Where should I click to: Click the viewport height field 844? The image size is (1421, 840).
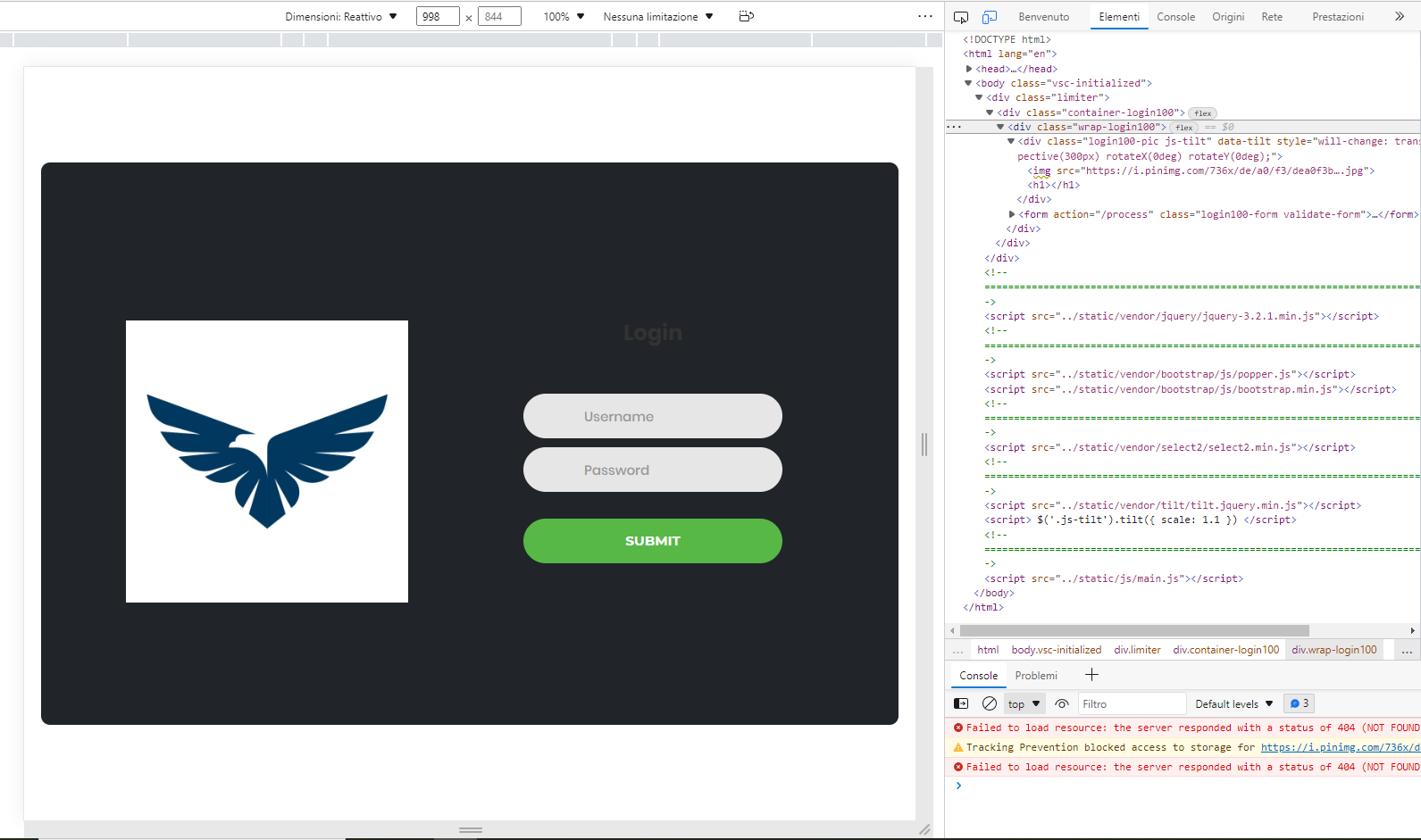pyautogui.click(x=499, y=16)
